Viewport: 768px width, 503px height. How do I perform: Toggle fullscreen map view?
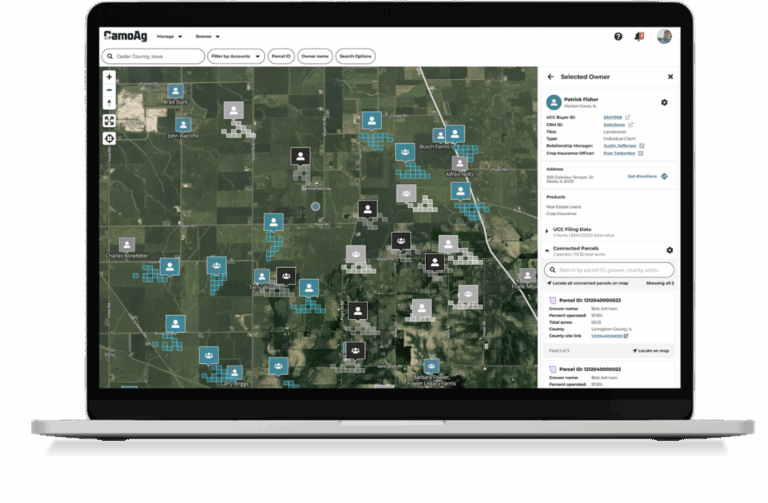[x=110, y=121]
